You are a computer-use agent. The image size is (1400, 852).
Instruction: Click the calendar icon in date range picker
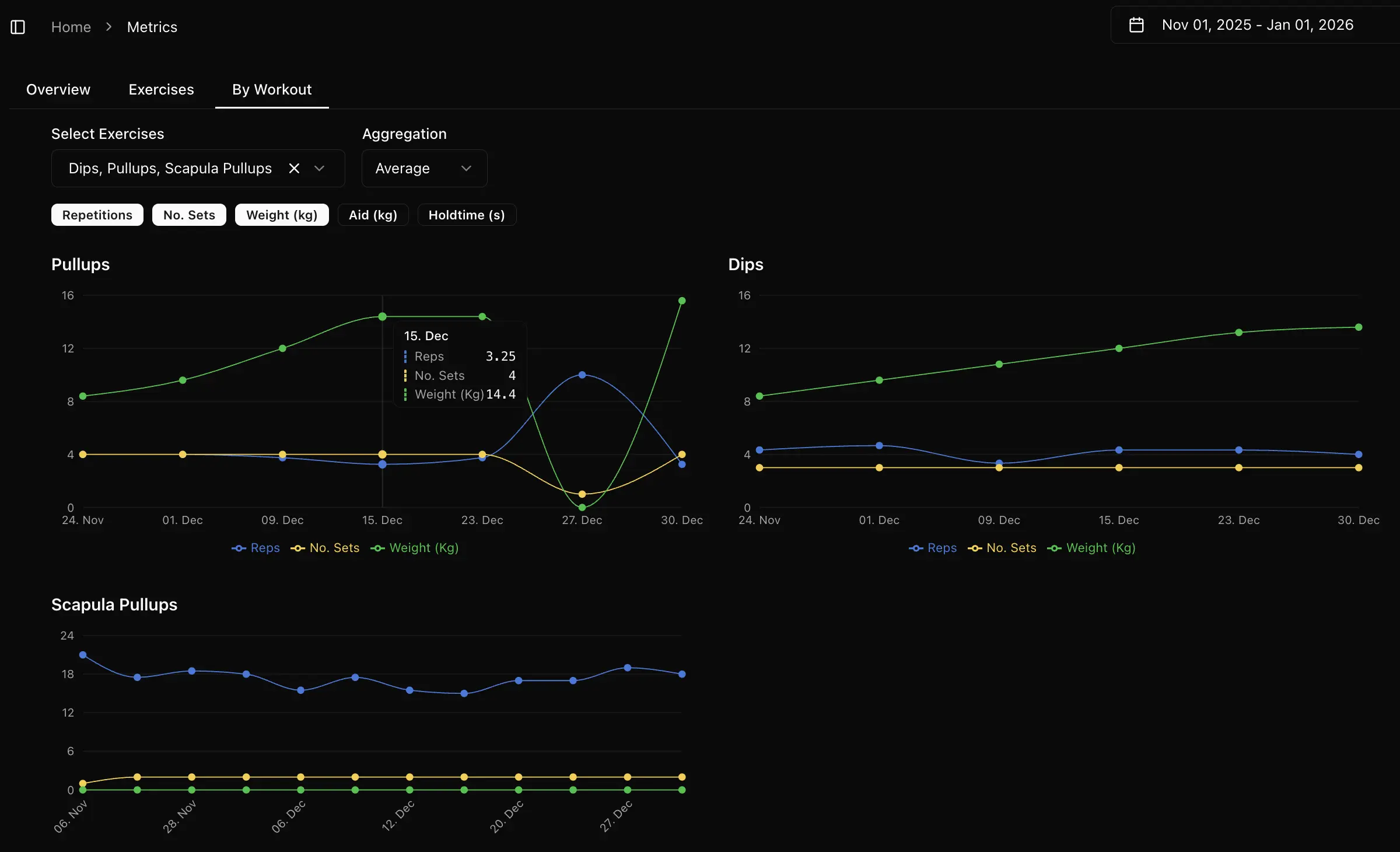1136,25
